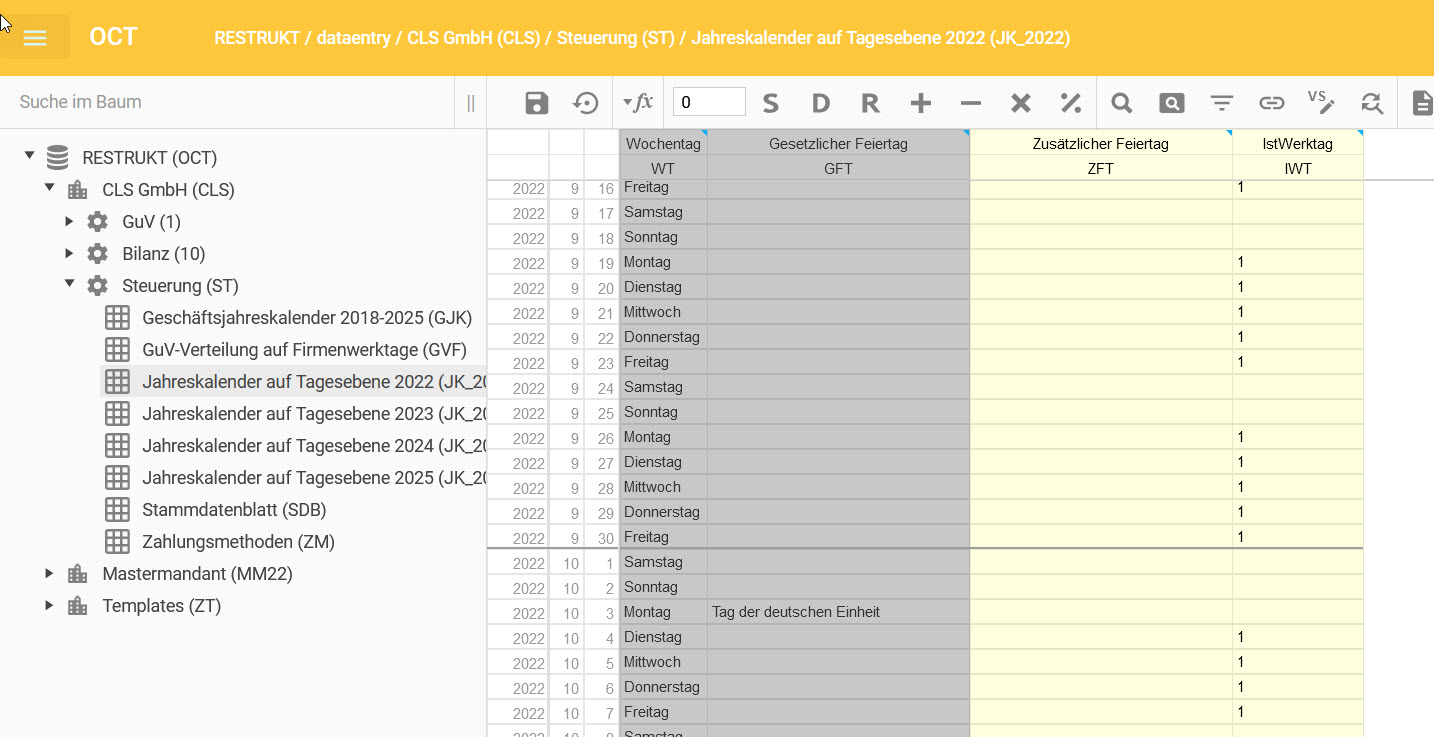Click the minus operation icon
The image size is (1434, 737).
(x=970, y=103)
